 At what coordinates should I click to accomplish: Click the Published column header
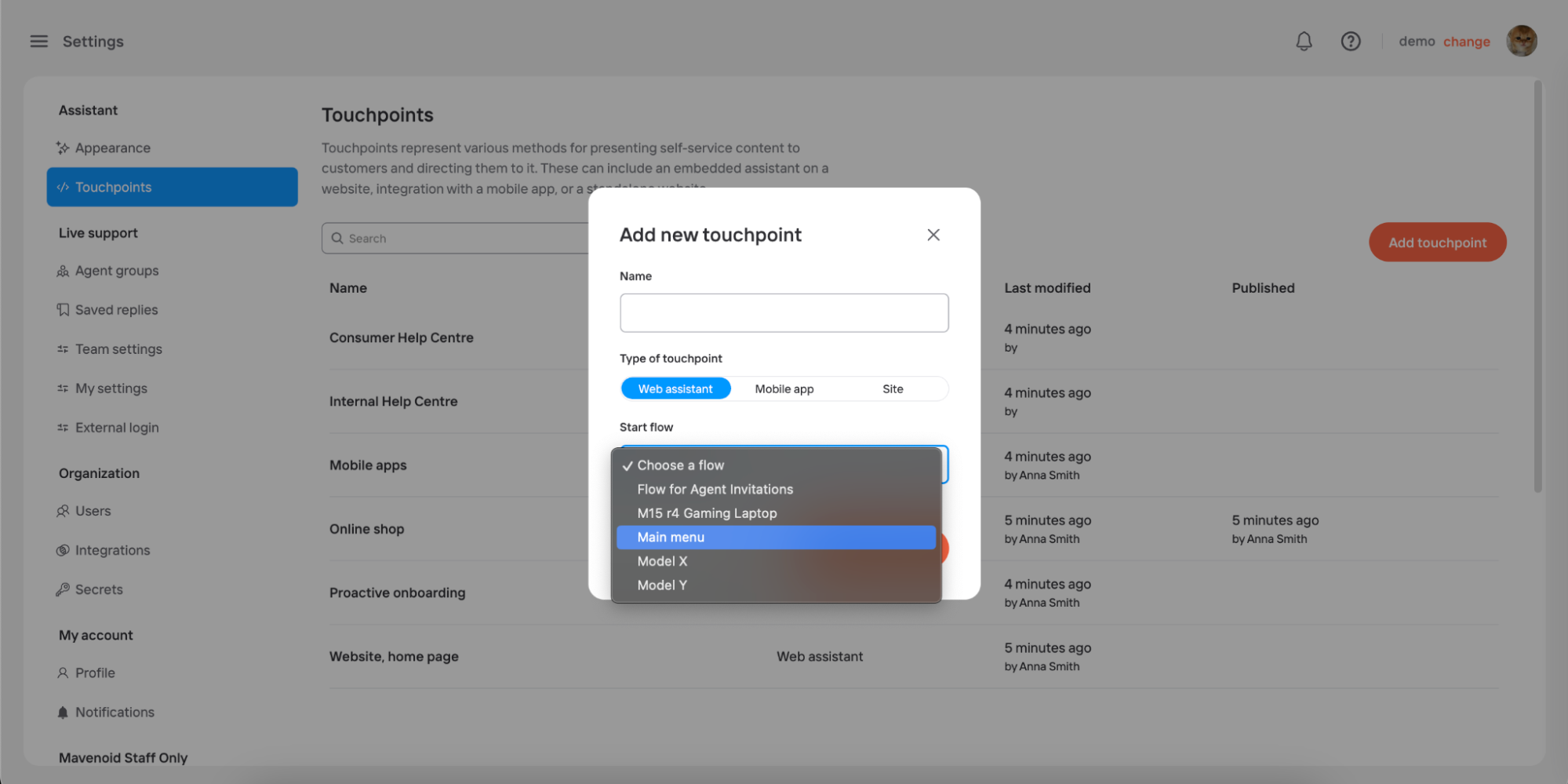point(1263,288)
